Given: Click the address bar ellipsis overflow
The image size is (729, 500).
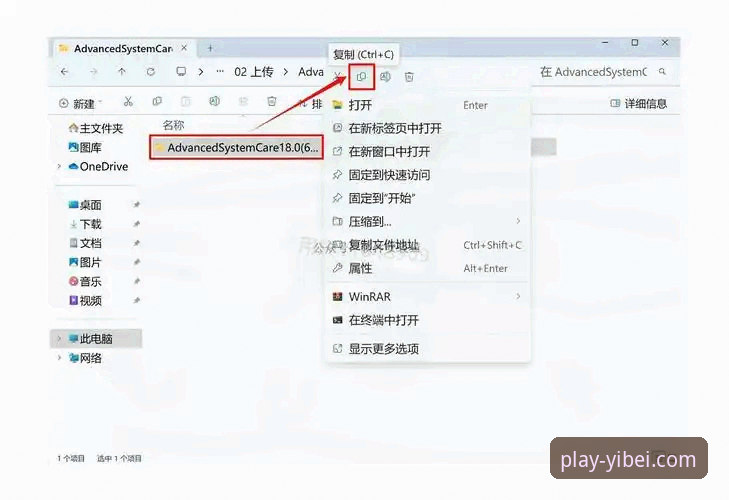Looking at the screenshot, I should coord(220,72).
